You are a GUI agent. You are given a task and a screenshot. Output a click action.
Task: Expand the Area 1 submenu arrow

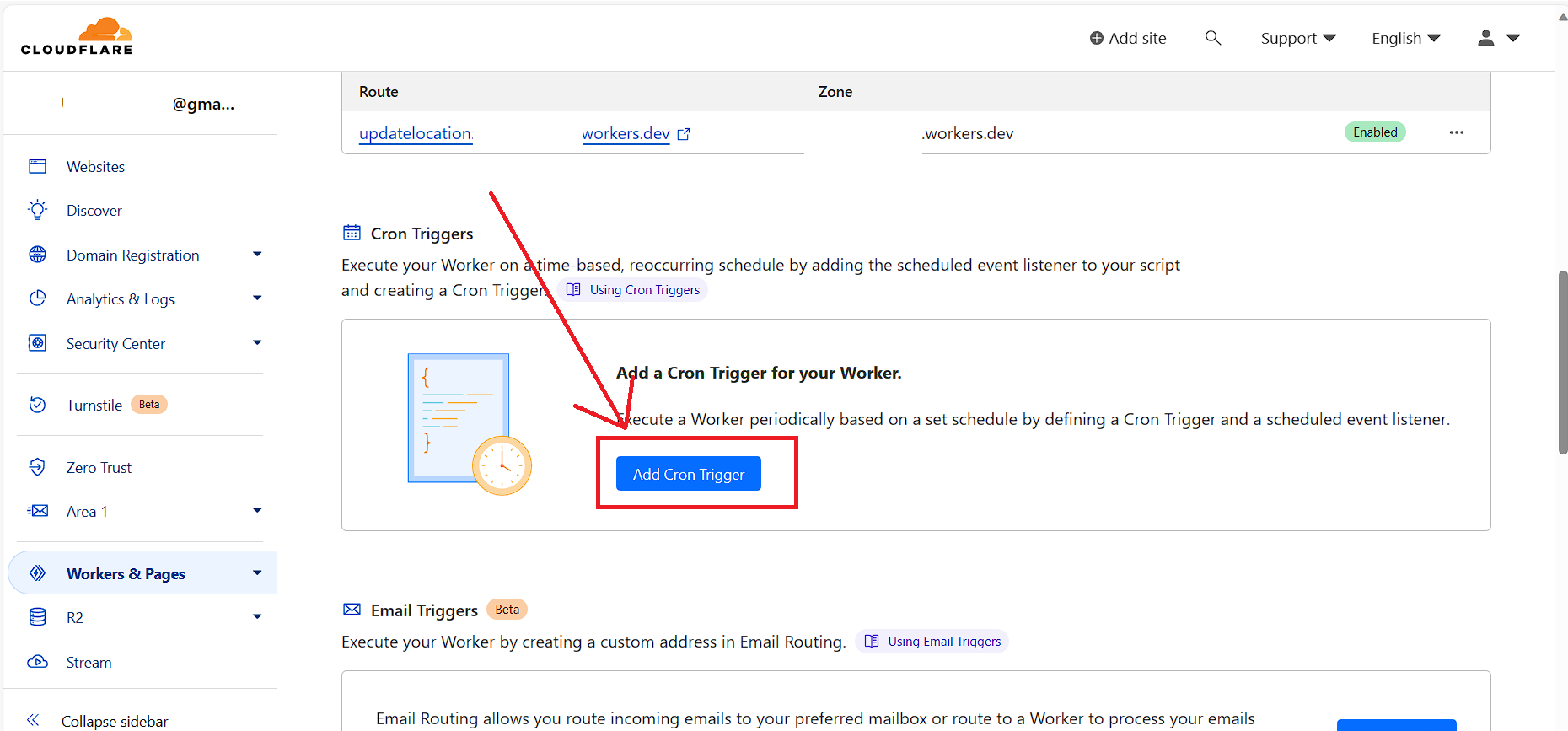point(257,511)
